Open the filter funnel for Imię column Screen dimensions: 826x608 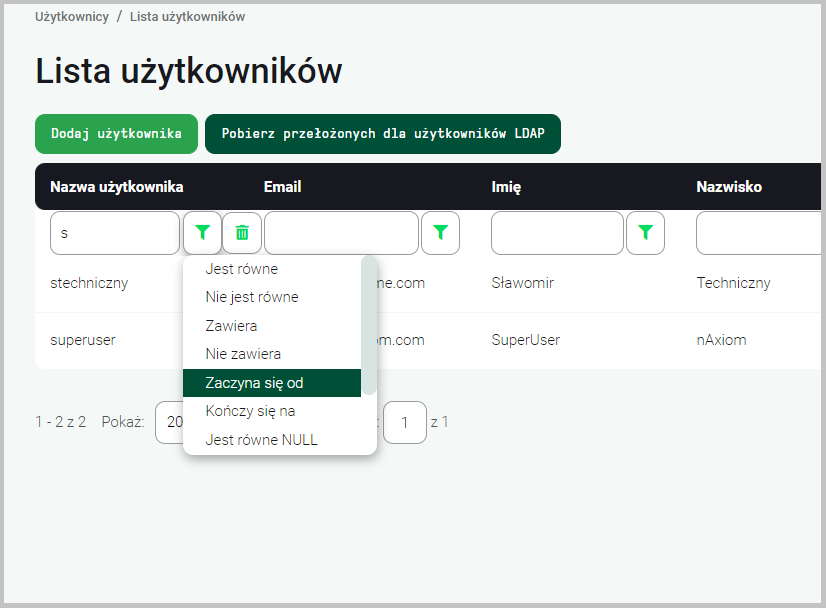pyautogui.click(x=646, y=232)
